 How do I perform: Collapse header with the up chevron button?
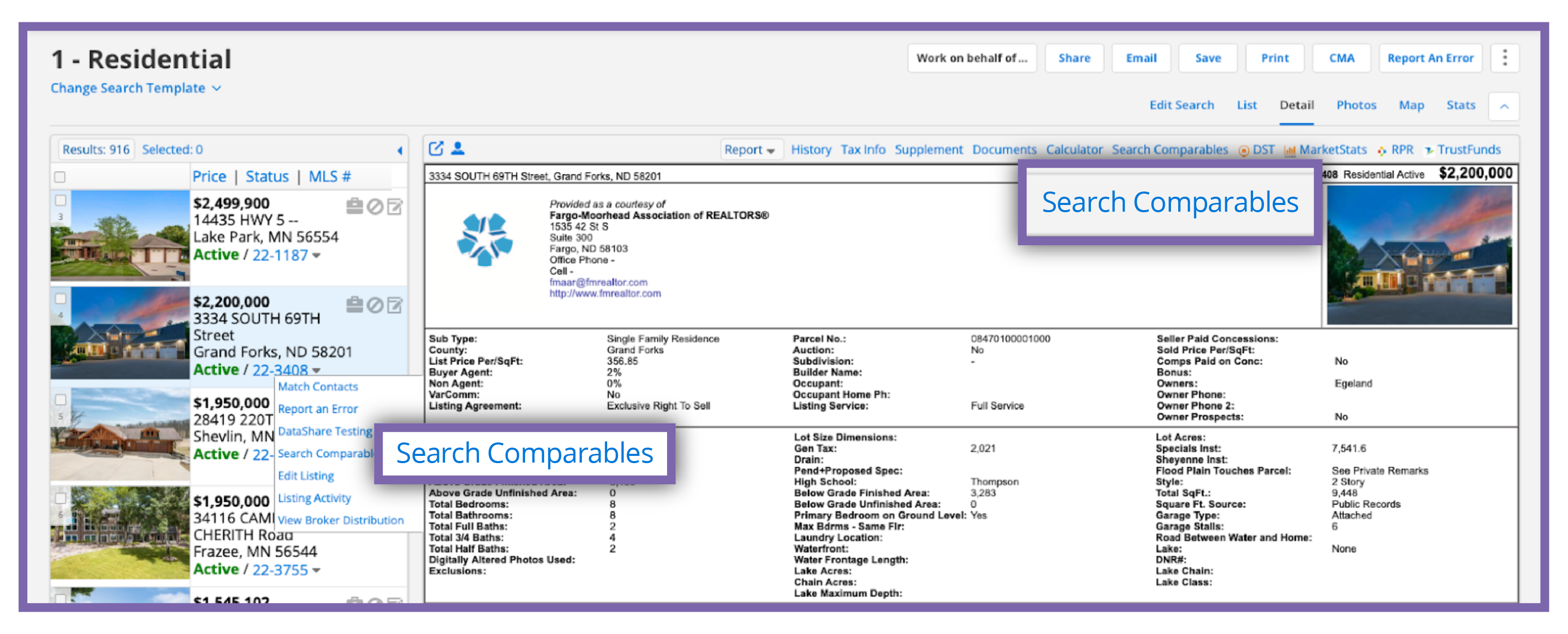pyautogui.click(x=1503, y=106)
